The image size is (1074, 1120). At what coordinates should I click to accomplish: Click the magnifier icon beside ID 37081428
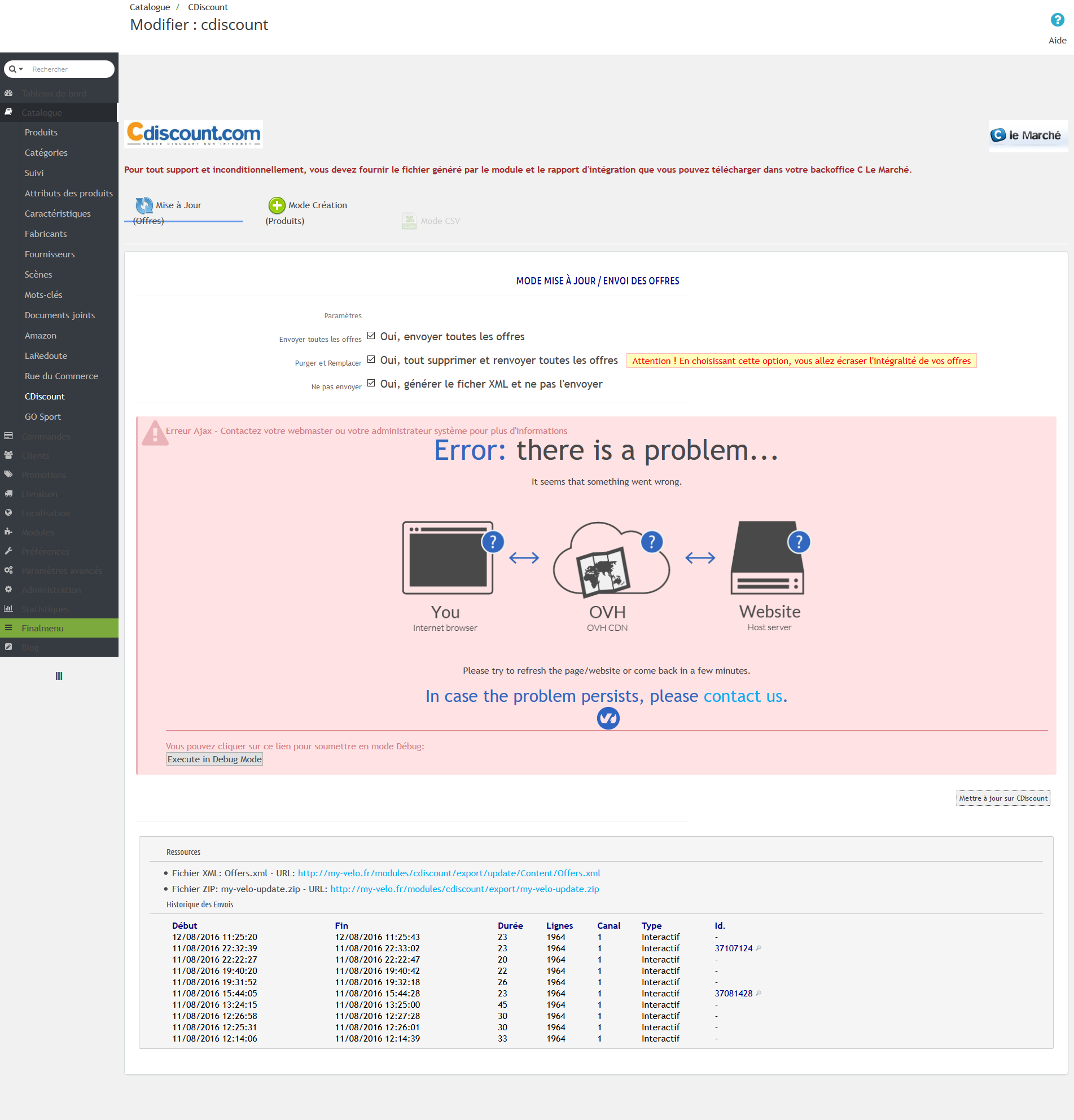[x=759, y=993]
